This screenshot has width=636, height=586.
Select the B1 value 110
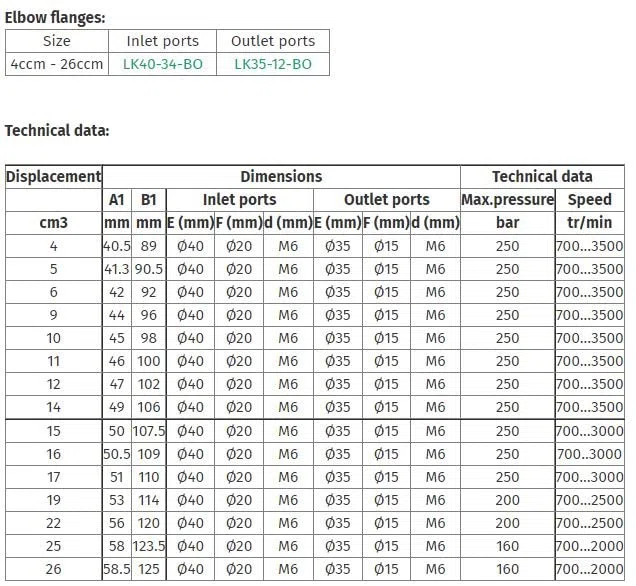148,477
